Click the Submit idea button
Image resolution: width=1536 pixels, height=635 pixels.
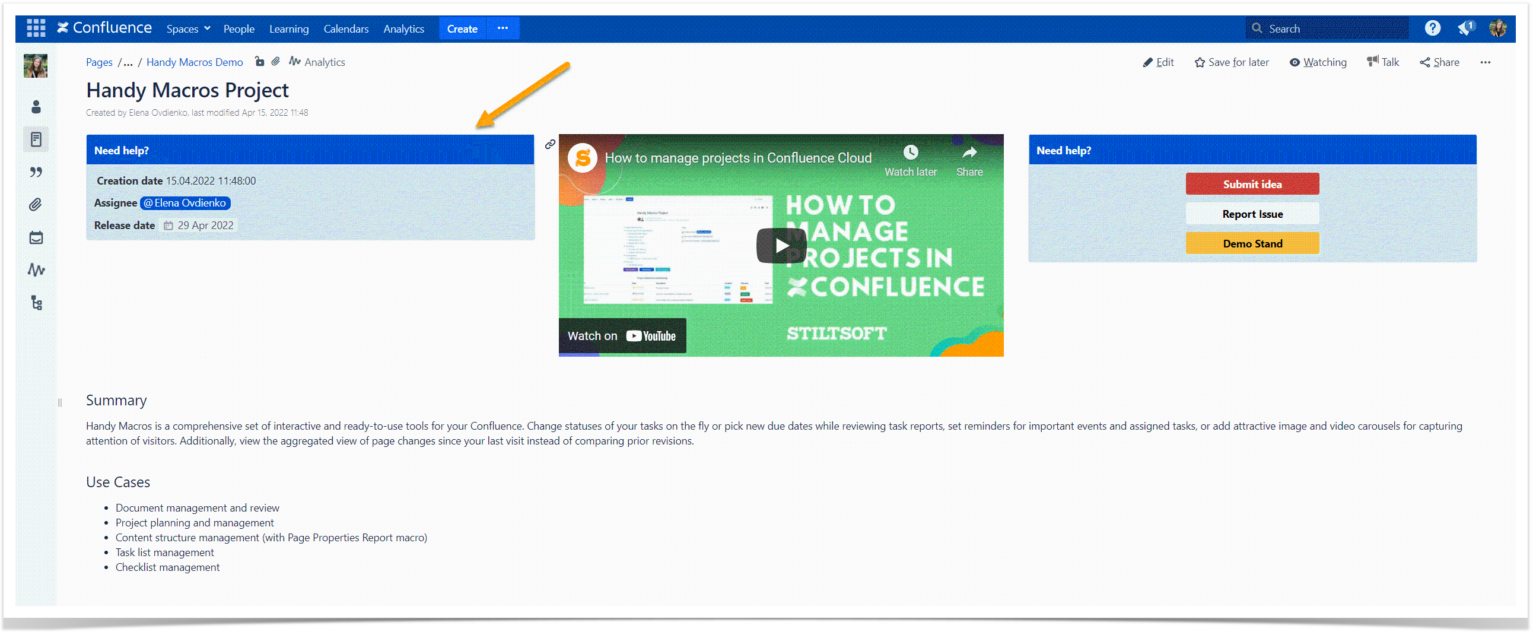[1252, 183]
